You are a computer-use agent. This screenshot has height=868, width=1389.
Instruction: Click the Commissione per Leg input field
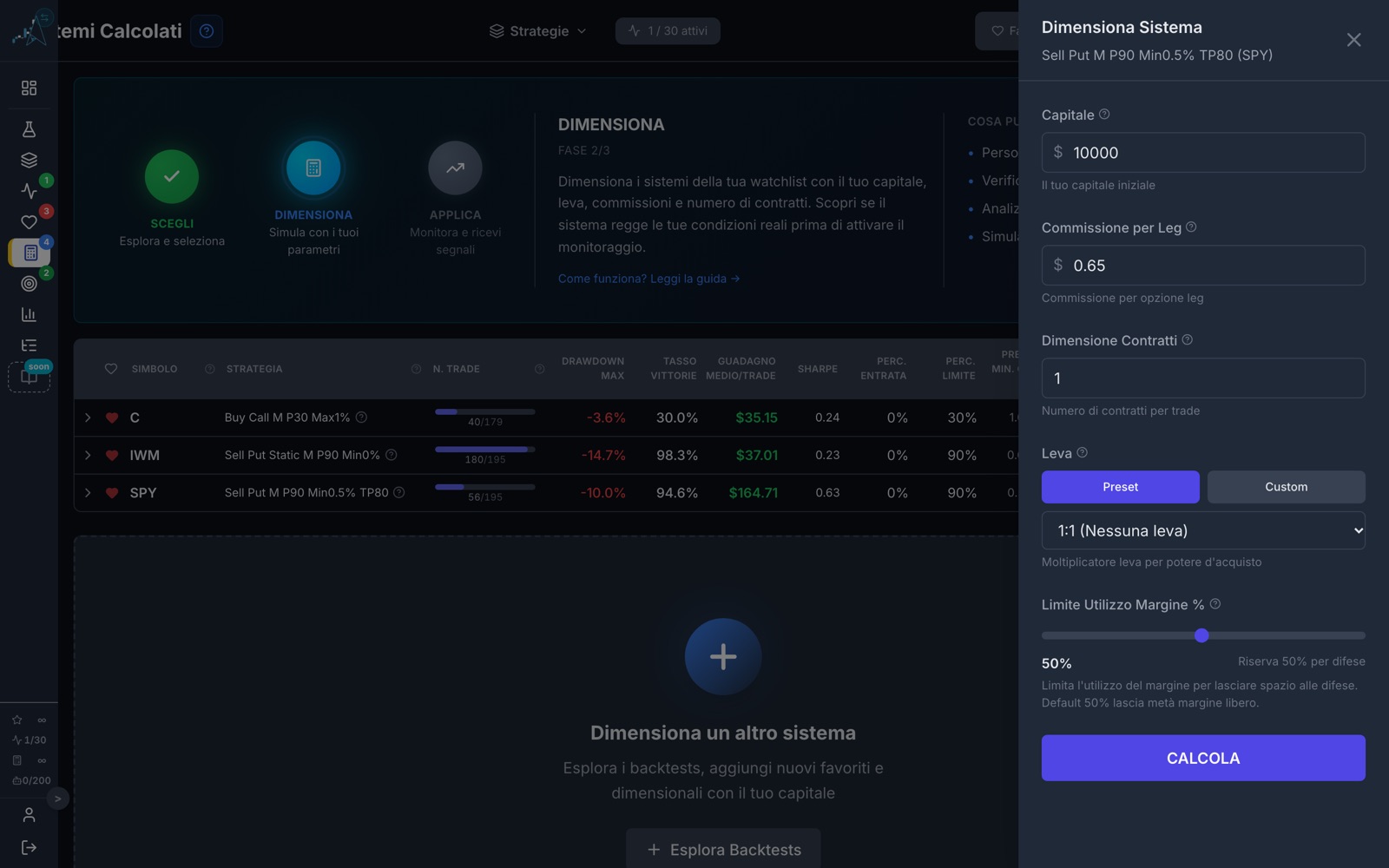[1203, 266]
